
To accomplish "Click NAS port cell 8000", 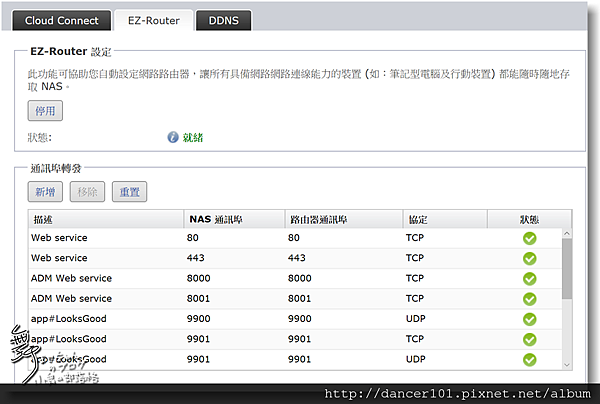I will 198,278.
